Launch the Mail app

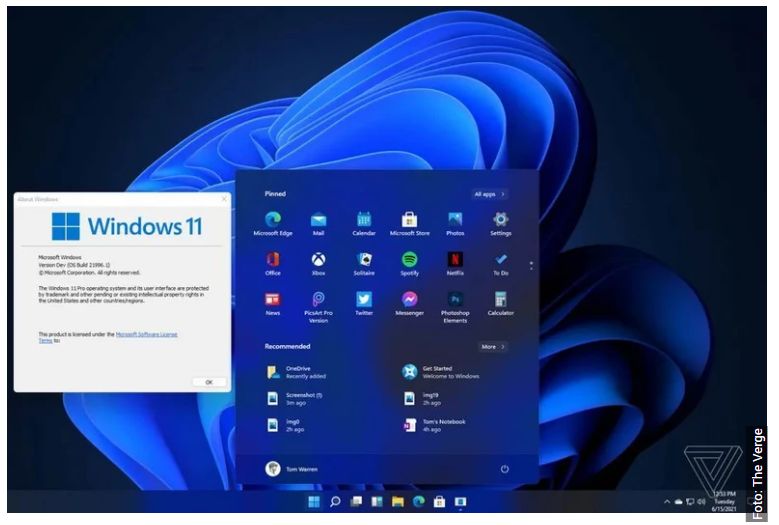(318, 224)
